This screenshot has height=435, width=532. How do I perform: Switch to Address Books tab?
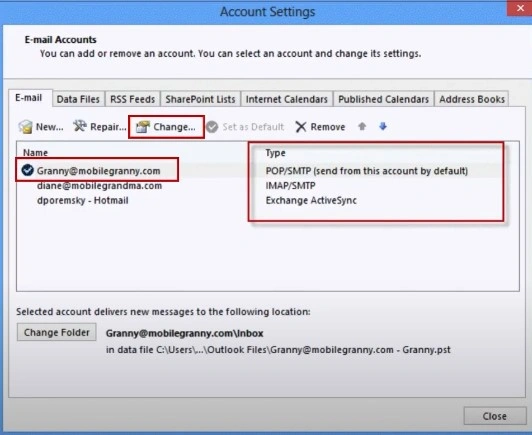coord(472,99)
